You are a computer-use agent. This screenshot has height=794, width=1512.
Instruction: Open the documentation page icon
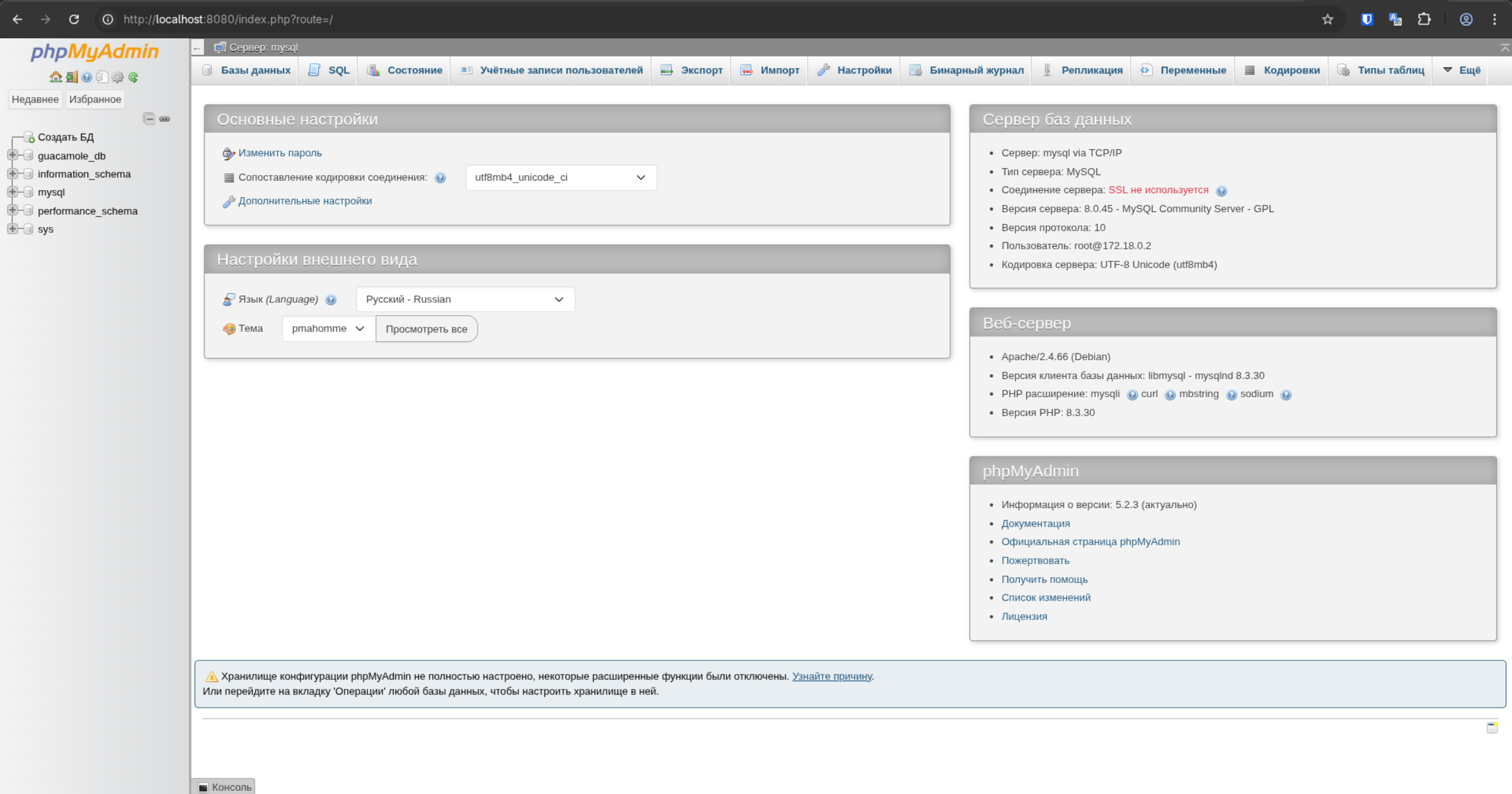[102, 77]
